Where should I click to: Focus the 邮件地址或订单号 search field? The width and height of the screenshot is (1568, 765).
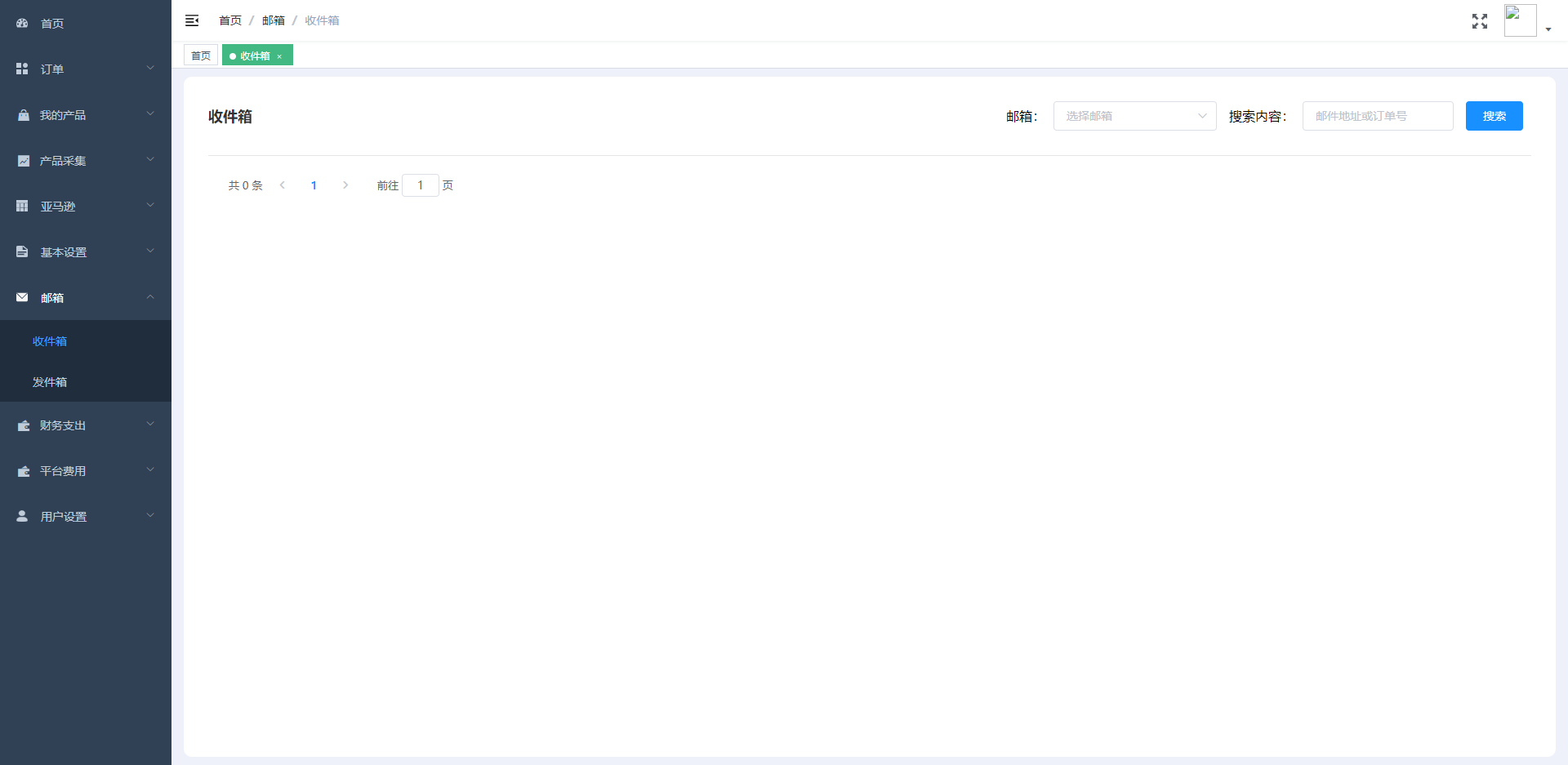pyautogui.click(x=1377, y=116)
